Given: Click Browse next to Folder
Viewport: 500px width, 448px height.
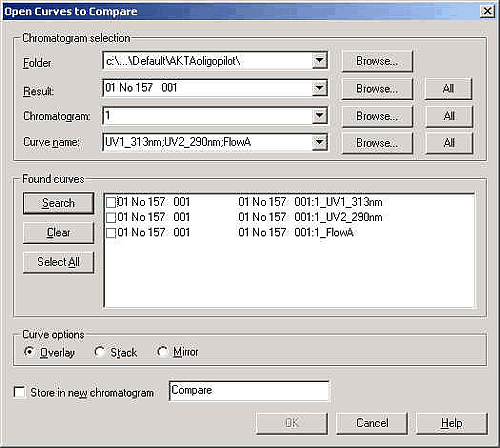Looking at the screenshot, I should click(x=377, y=61).
